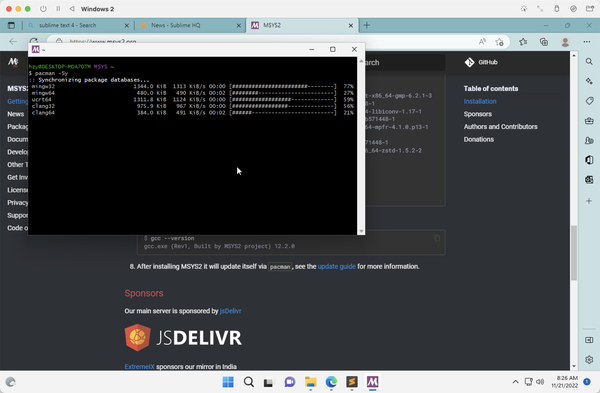Open the GitHub repository link
Viewport: 600px width, 393px height.
click(481, 62)
